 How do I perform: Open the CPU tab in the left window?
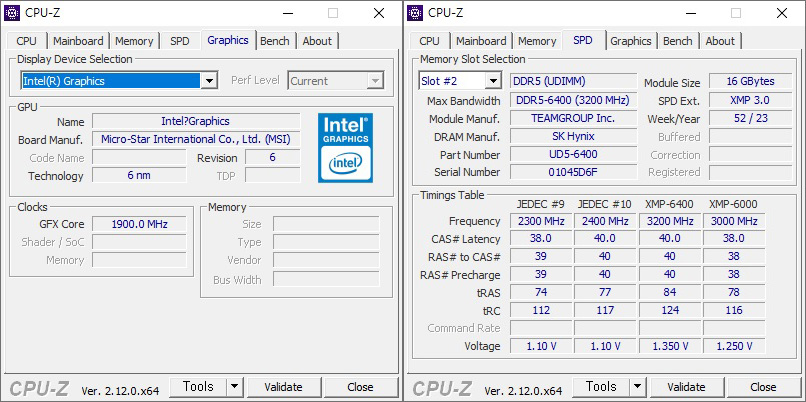pos(26,41)
